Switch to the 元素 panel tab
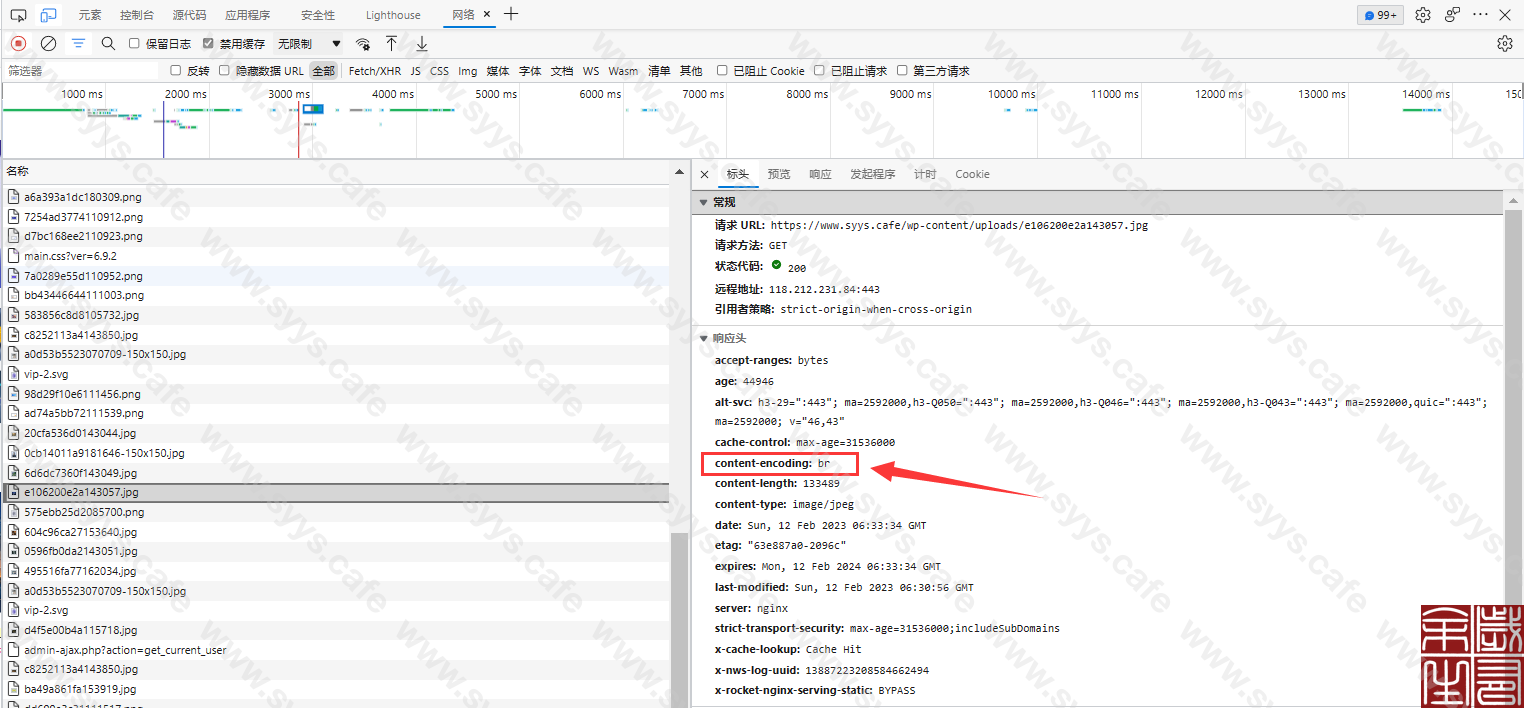This screenshot has width=1524, height=708. point(90,15)
